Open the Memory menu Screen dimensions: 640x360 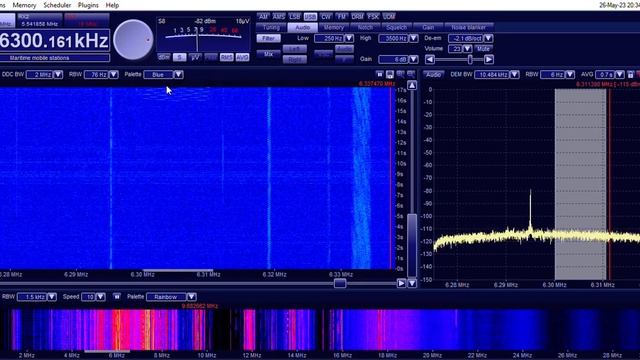tap(24, 5)
